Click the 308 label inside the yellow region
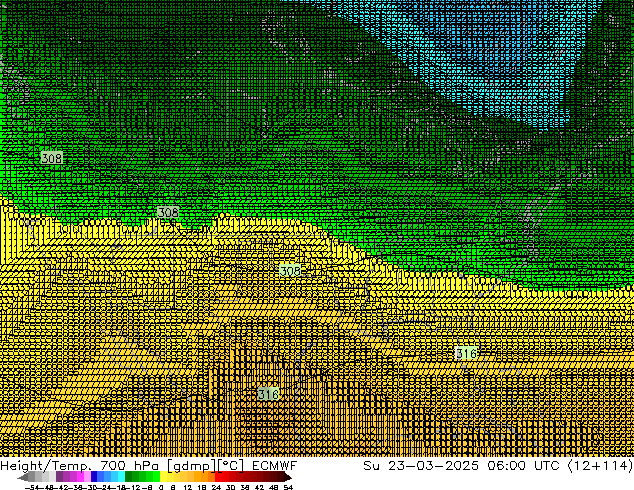 (x=290, y=270)
